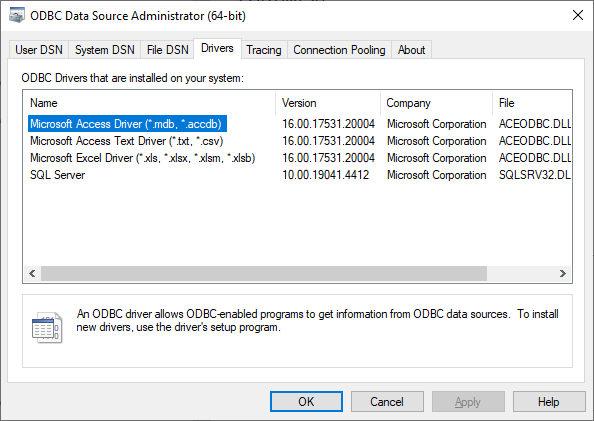The image size is (594, 421).
Task: Select the Drivers tab
Action: click(217, 48)
